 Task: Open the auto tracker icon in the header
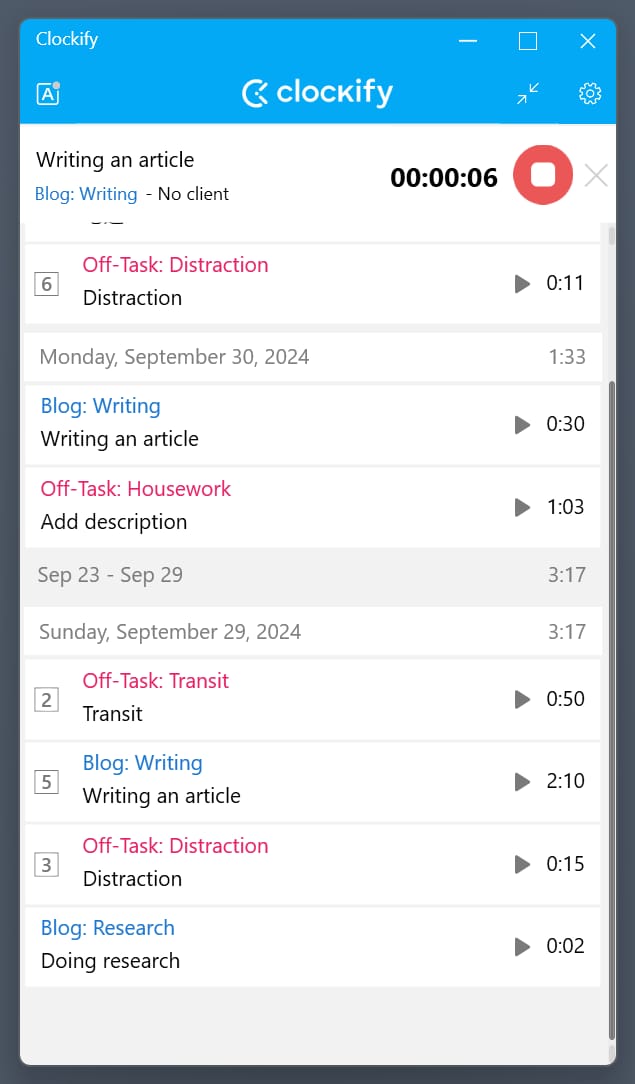coord(48,94)
